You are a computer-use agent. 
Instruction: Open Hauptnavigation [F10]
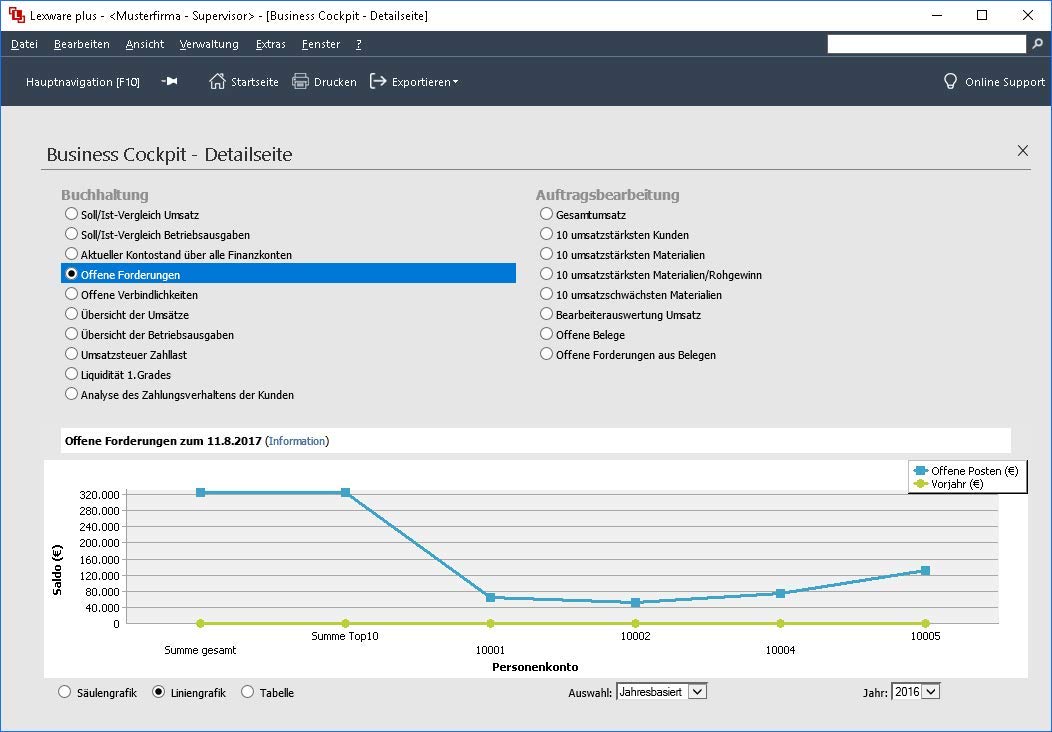tap(83, 82)
